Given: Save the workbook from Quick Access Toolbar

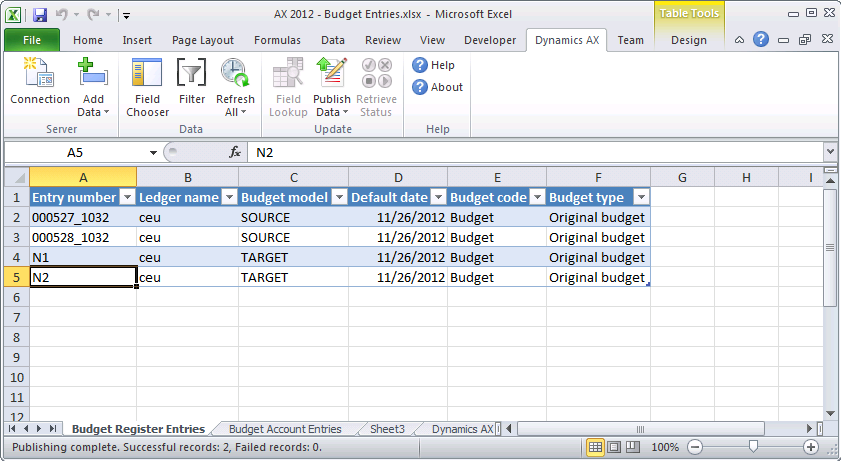Looking at the screenshot, I should click(40, 15).
